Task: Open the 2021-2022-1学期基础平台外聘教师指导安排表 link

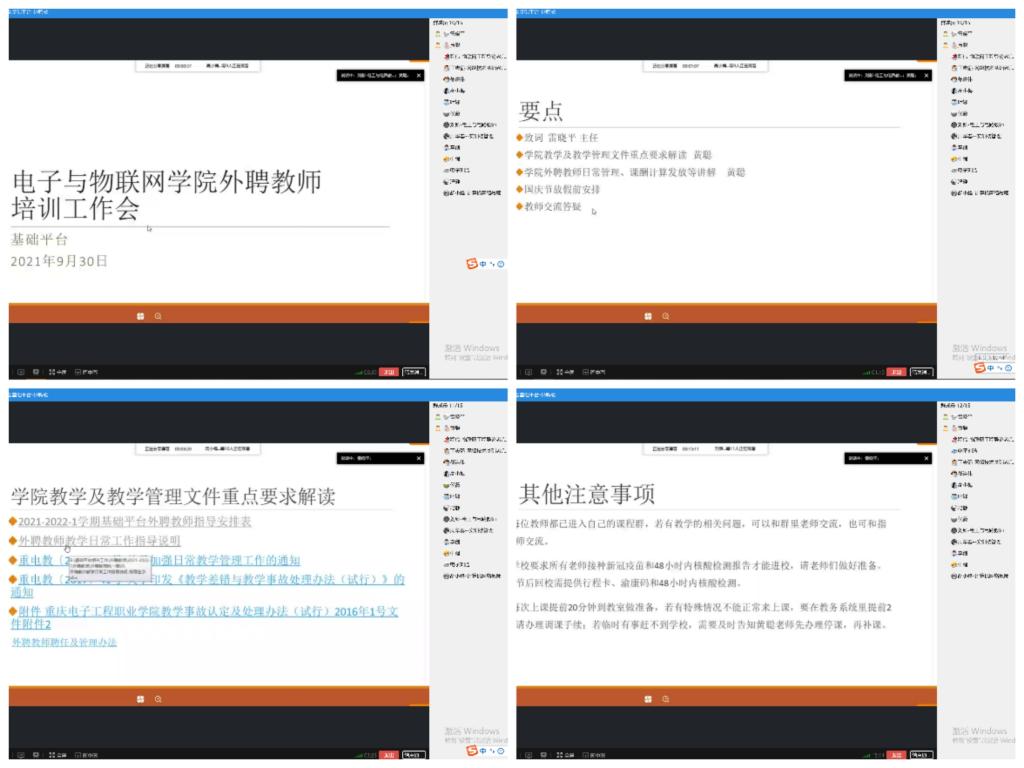Action: point(134,521)
